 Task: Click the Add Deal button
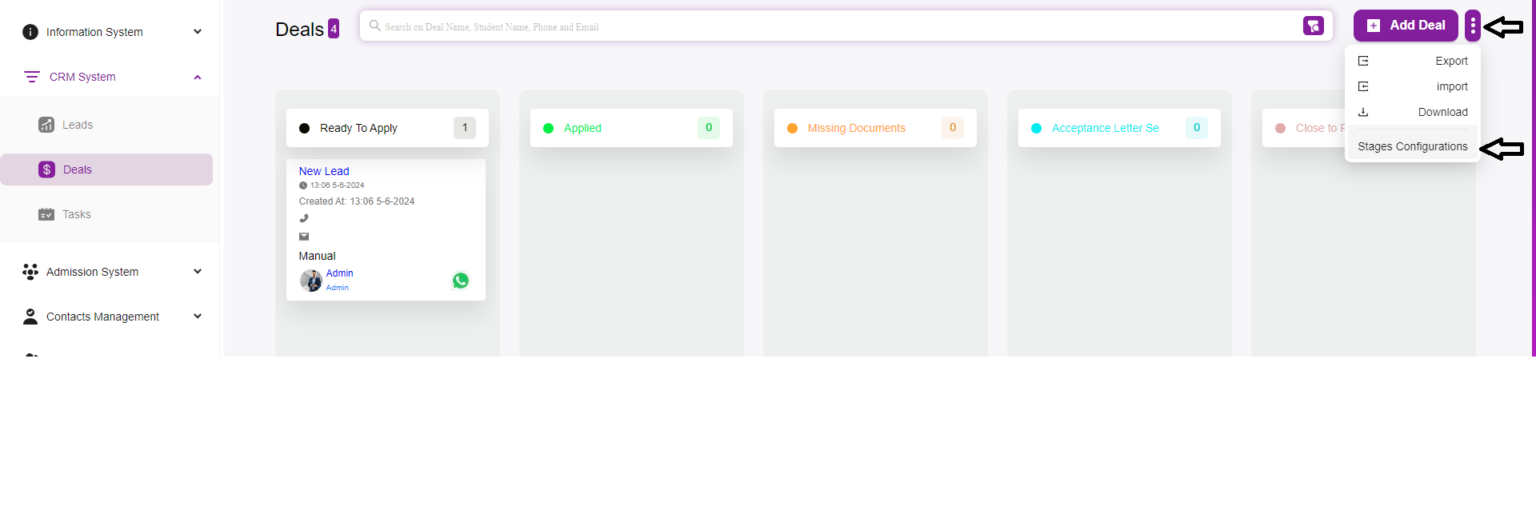click(x=1405, y=26)
